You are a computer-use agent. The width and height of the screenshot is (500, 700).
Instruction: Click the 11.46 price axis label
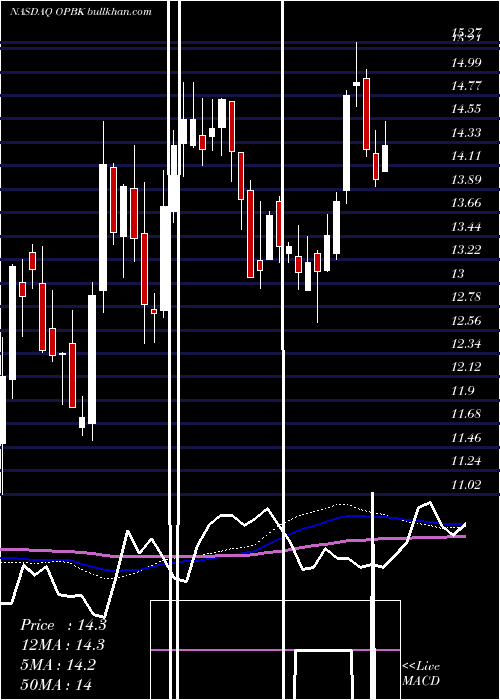pos(466,438)
